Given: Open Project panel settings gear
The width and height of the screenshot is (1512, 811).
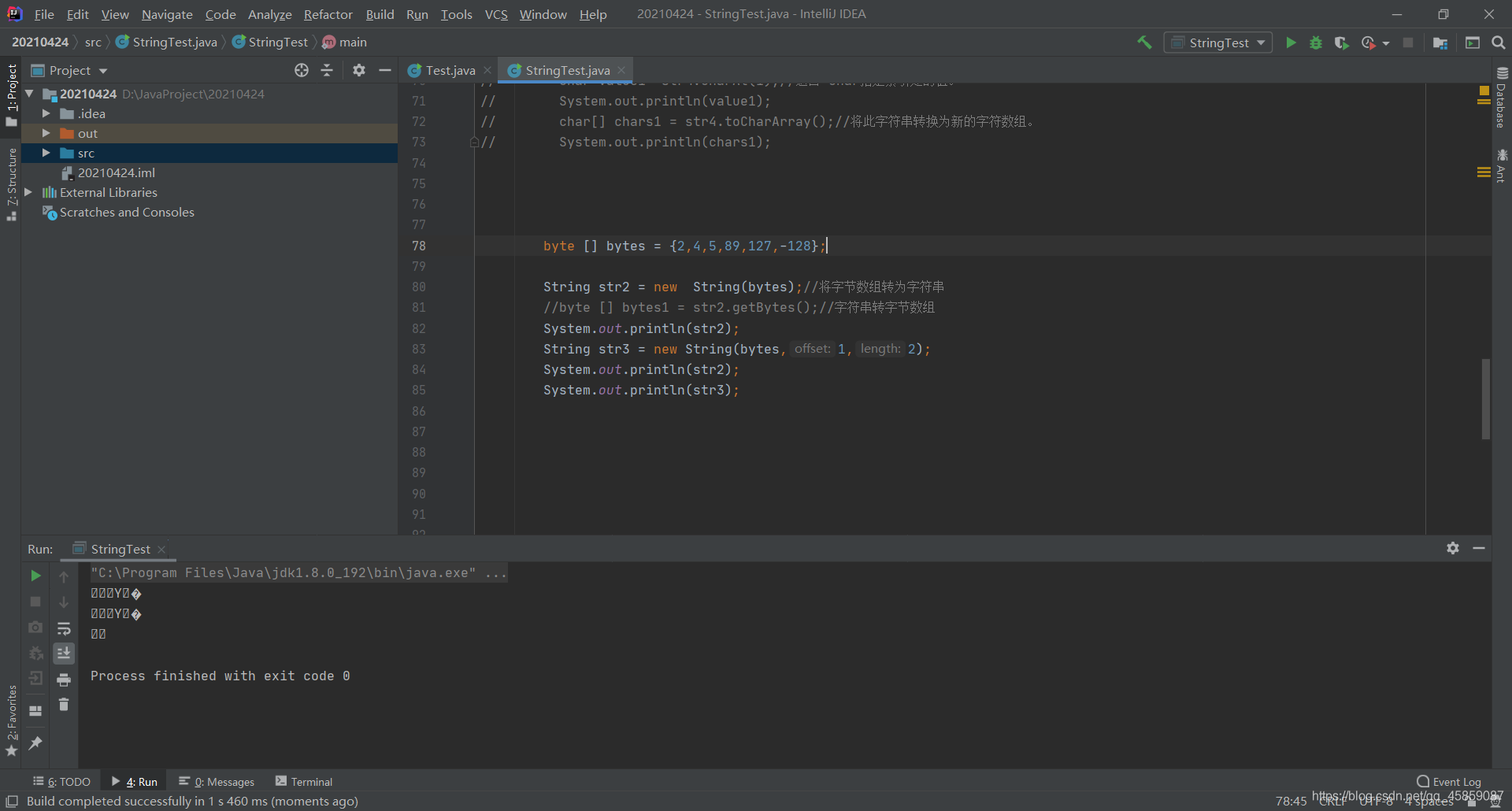Looking at the screenshot, I should [x=359, y=70].
